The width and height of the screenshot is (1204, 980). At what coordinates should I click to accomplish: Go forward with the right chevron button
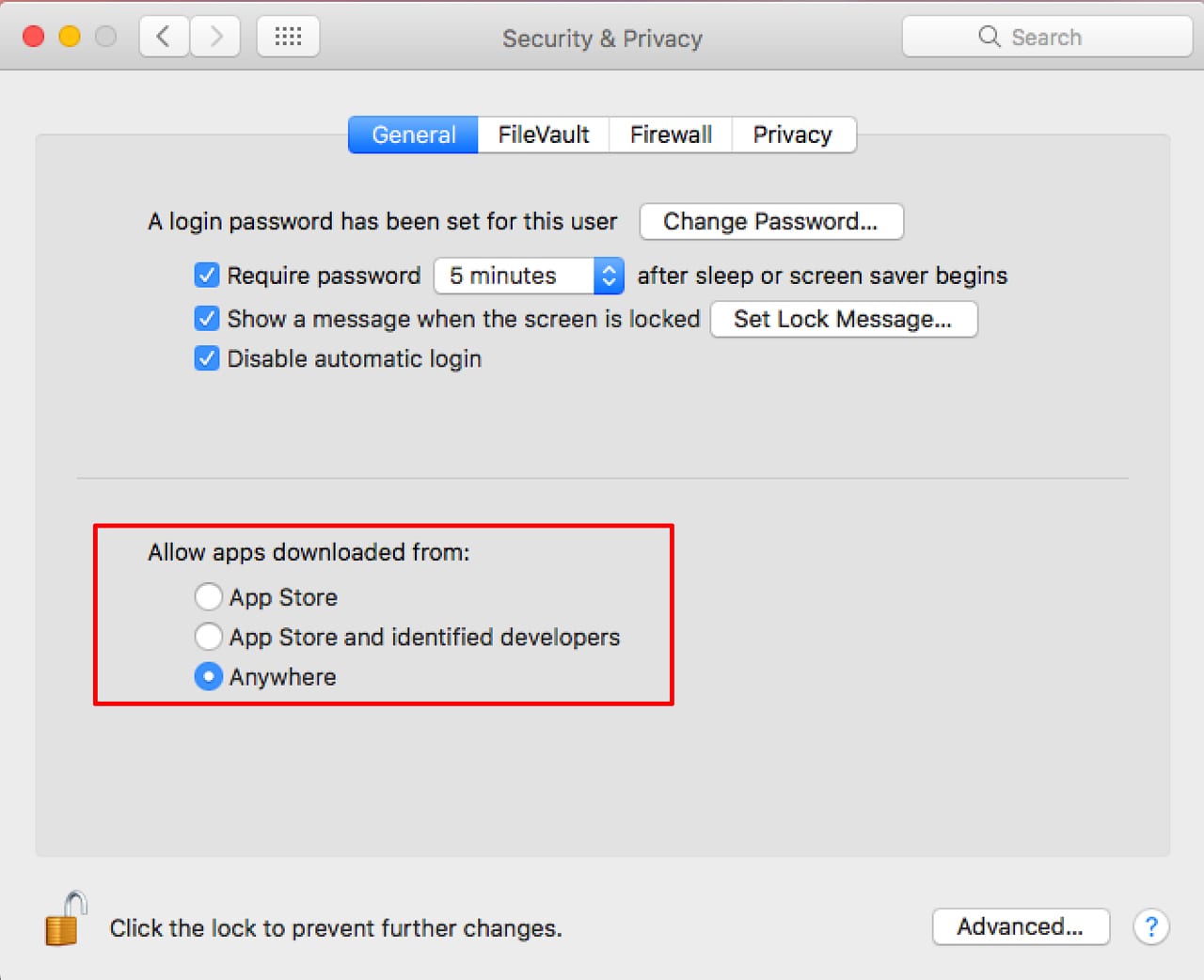[x=215, y=37]
